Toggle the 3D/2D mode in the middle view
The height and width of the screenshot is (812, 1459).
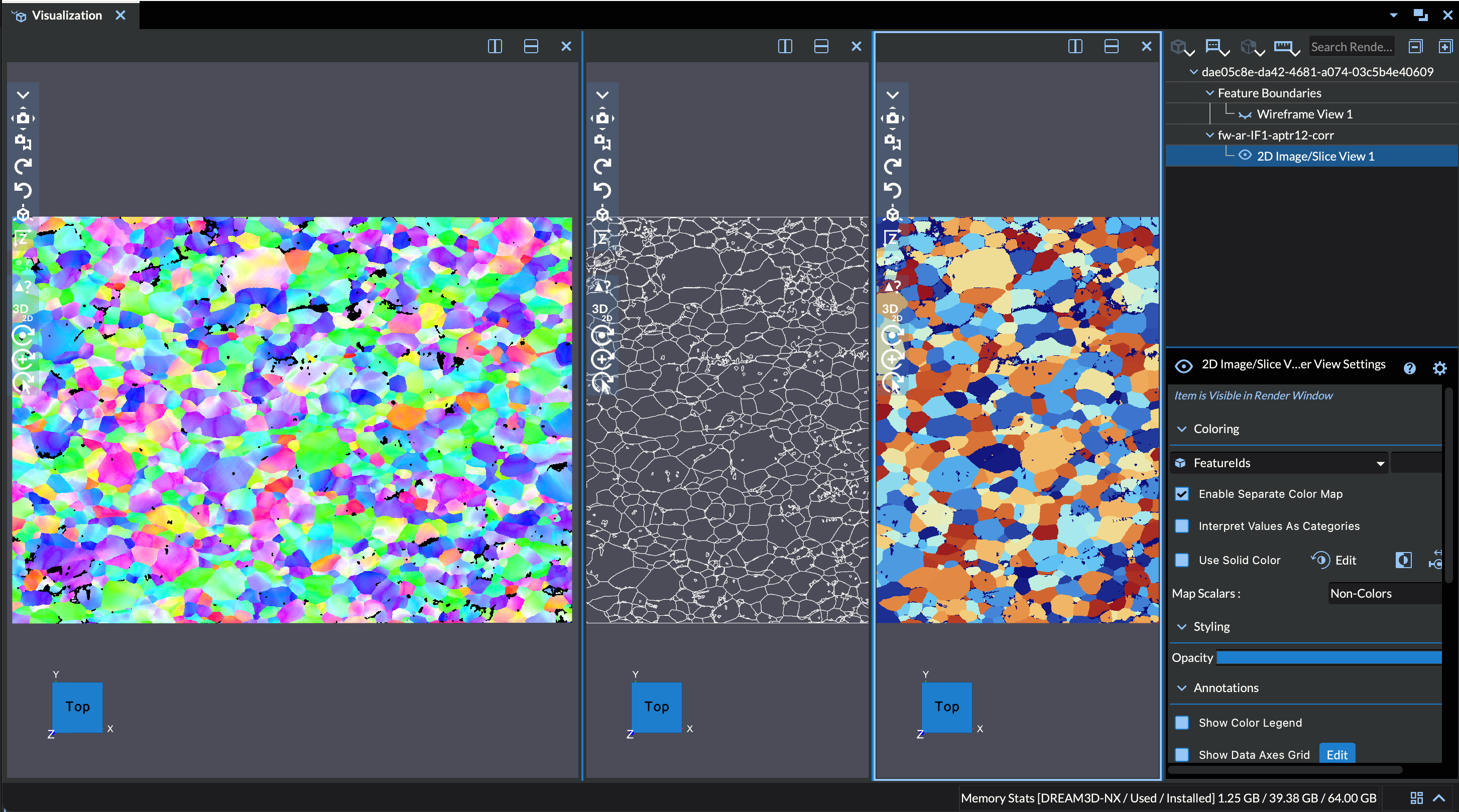[601, 312]
